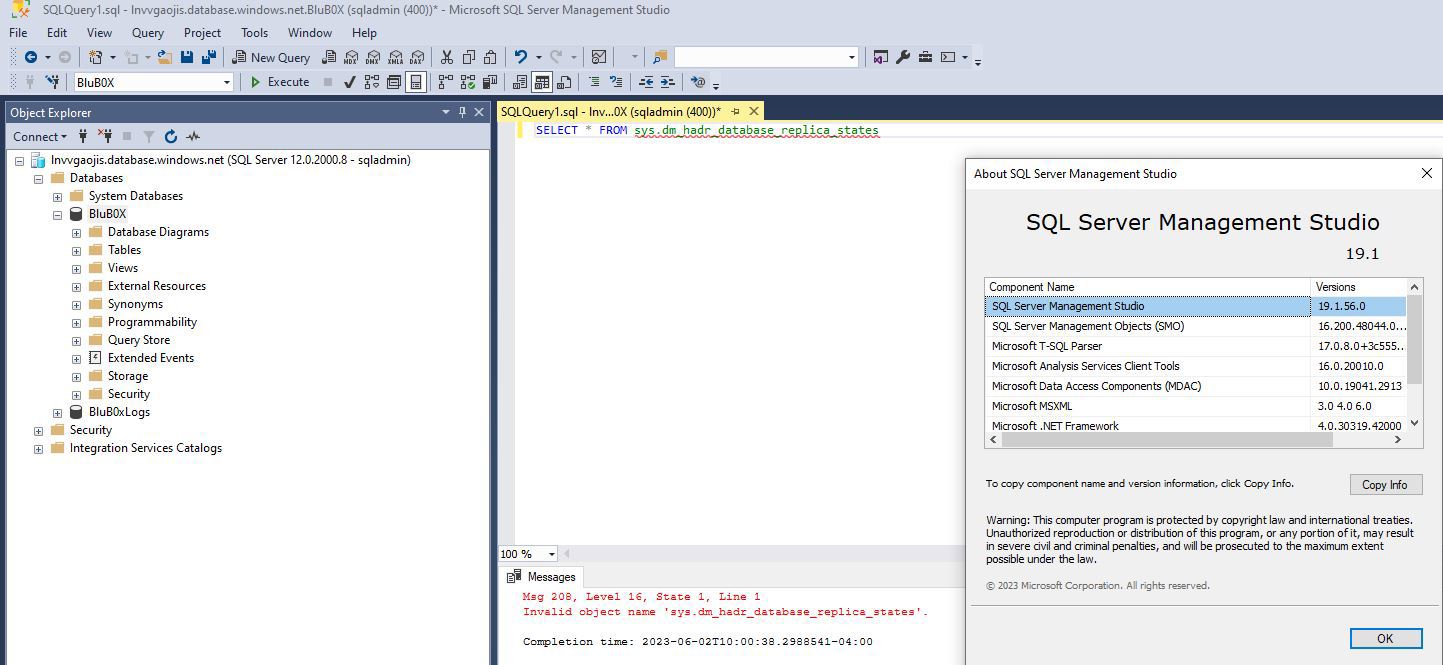The width and height of the screenshot is (1443, 665).
Task: Toggle Include Actual Execution Plan
Action: pyautogui.click(x=445, y=82)
